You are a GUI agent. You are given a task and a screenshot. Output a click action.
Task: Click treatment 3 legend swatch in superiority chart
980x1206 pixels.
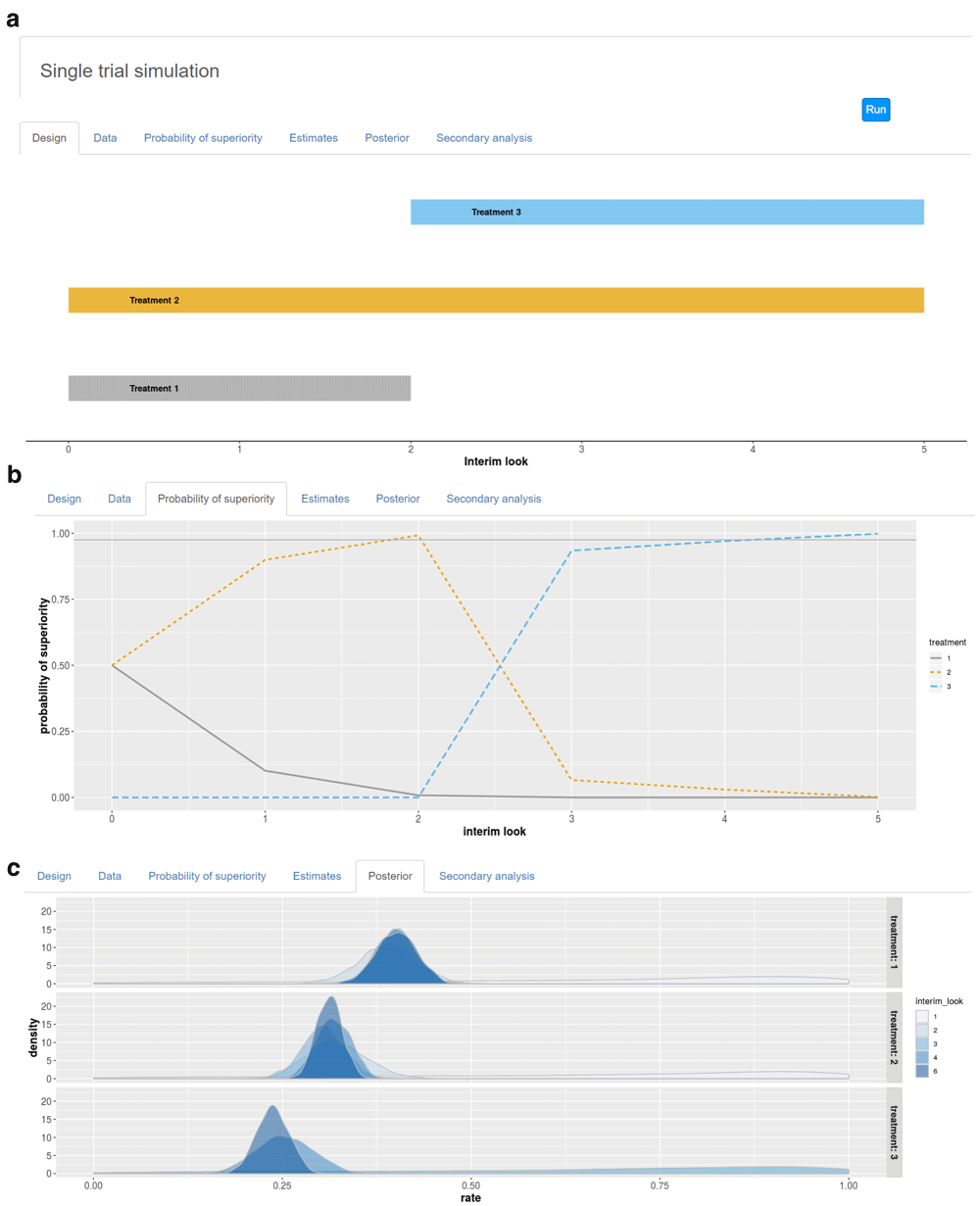pyautogui.click(x=937, y=687)
